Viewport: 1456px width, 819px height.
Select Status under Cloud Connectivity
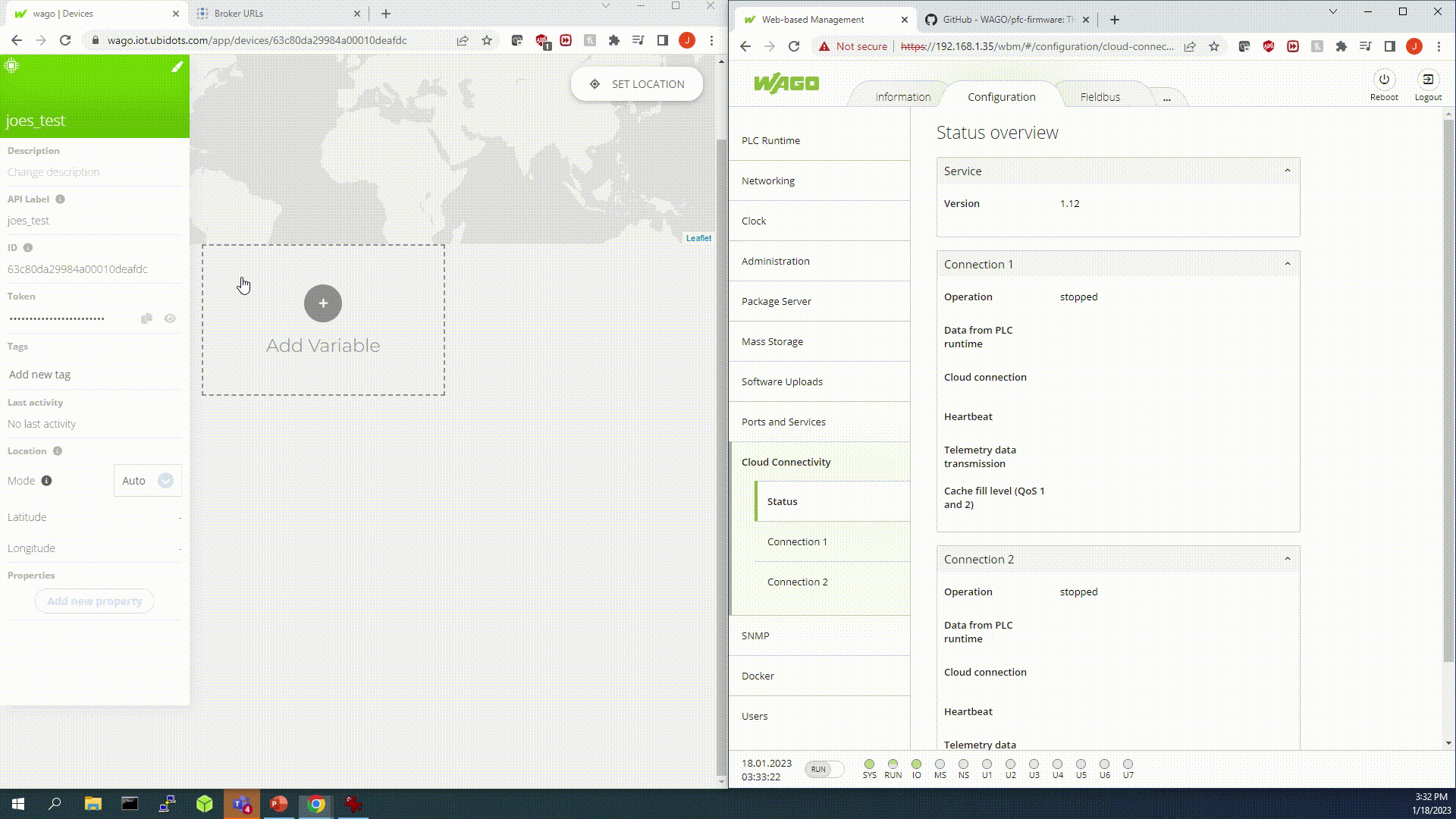tap(833, 501)
